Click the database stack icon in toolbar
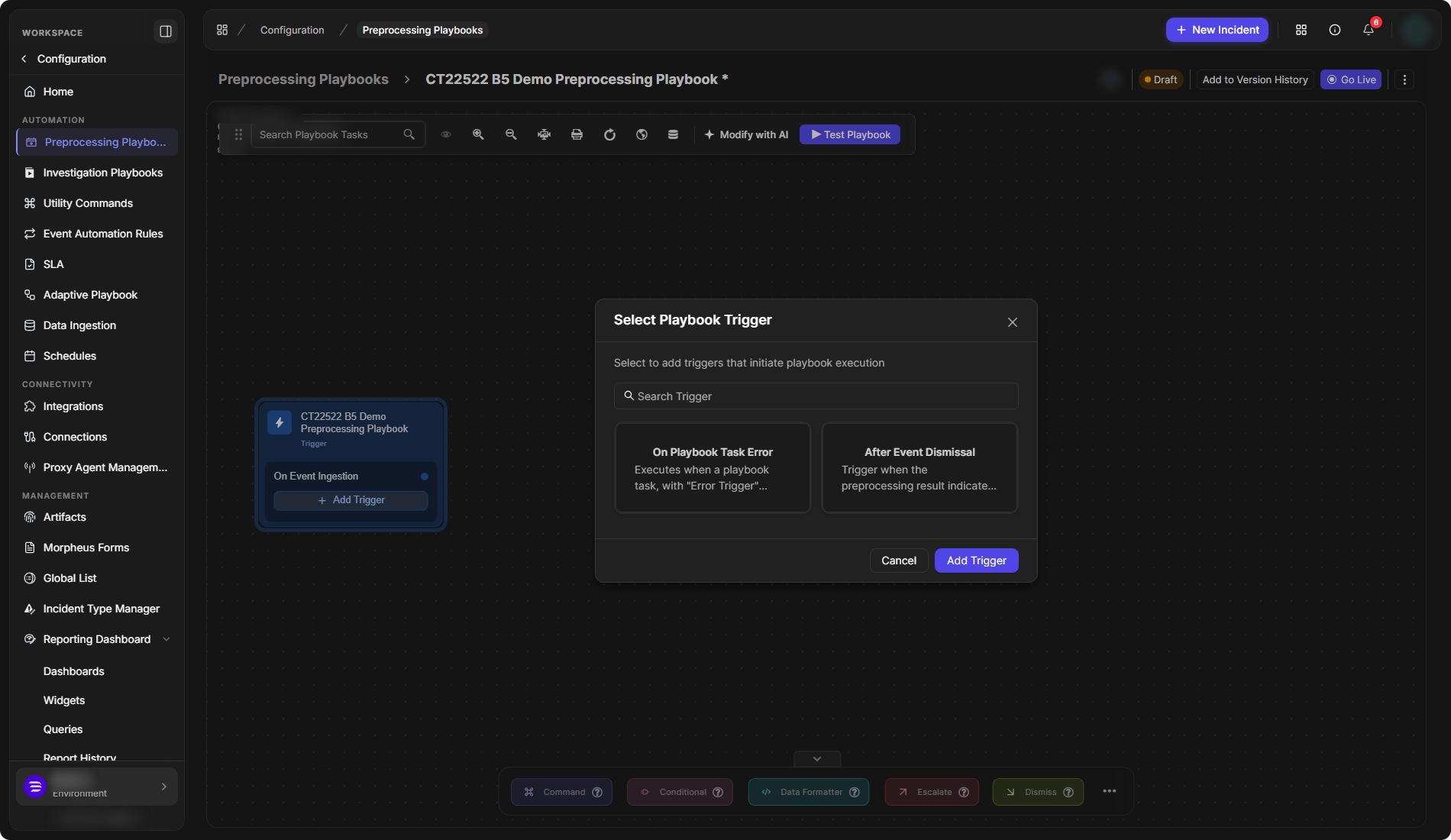Viewport: 1451px width, 840px height. 673,134
